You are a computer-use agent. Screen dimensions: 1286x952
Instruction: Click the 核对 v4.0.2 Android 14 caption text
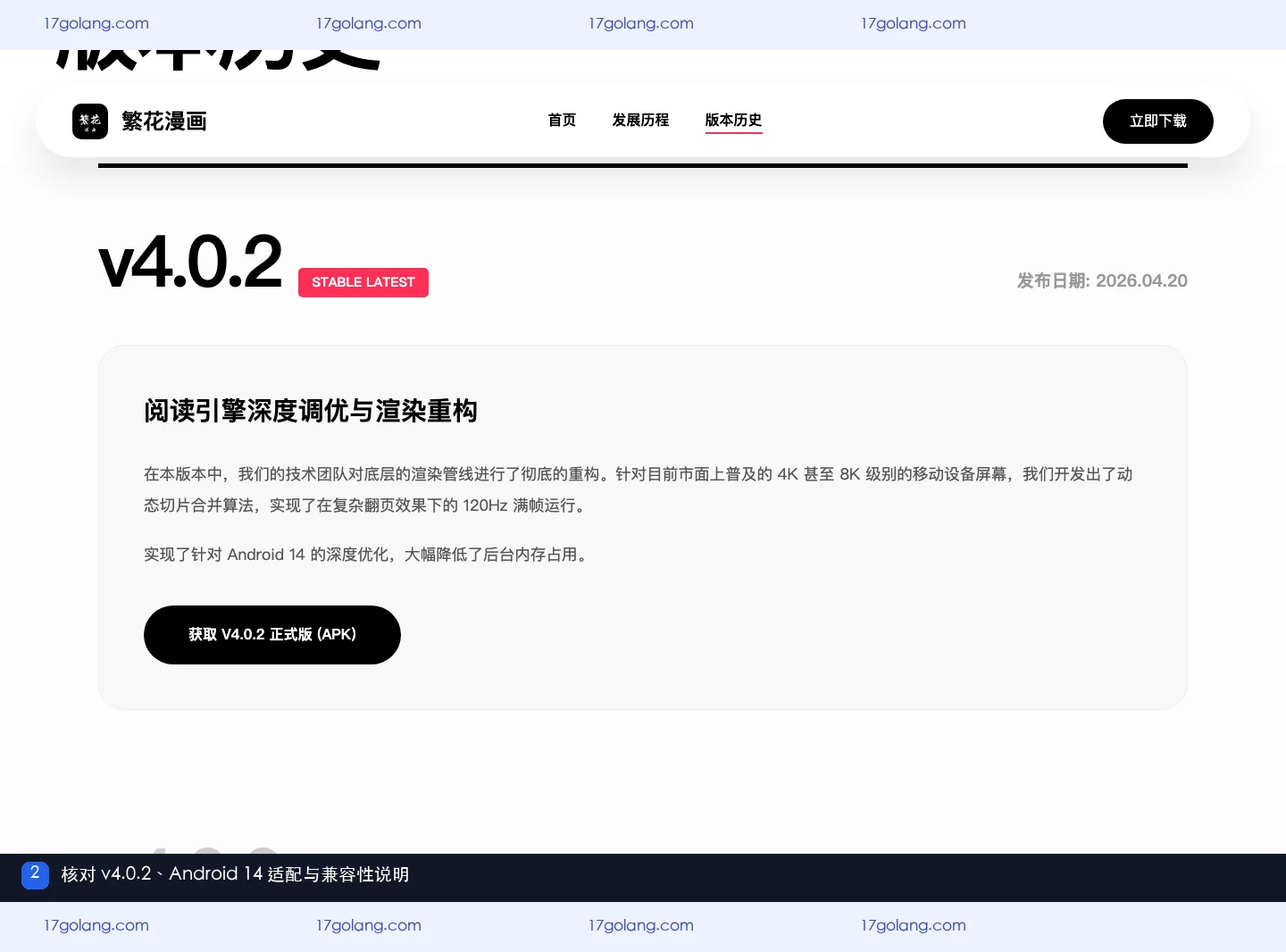235,874
